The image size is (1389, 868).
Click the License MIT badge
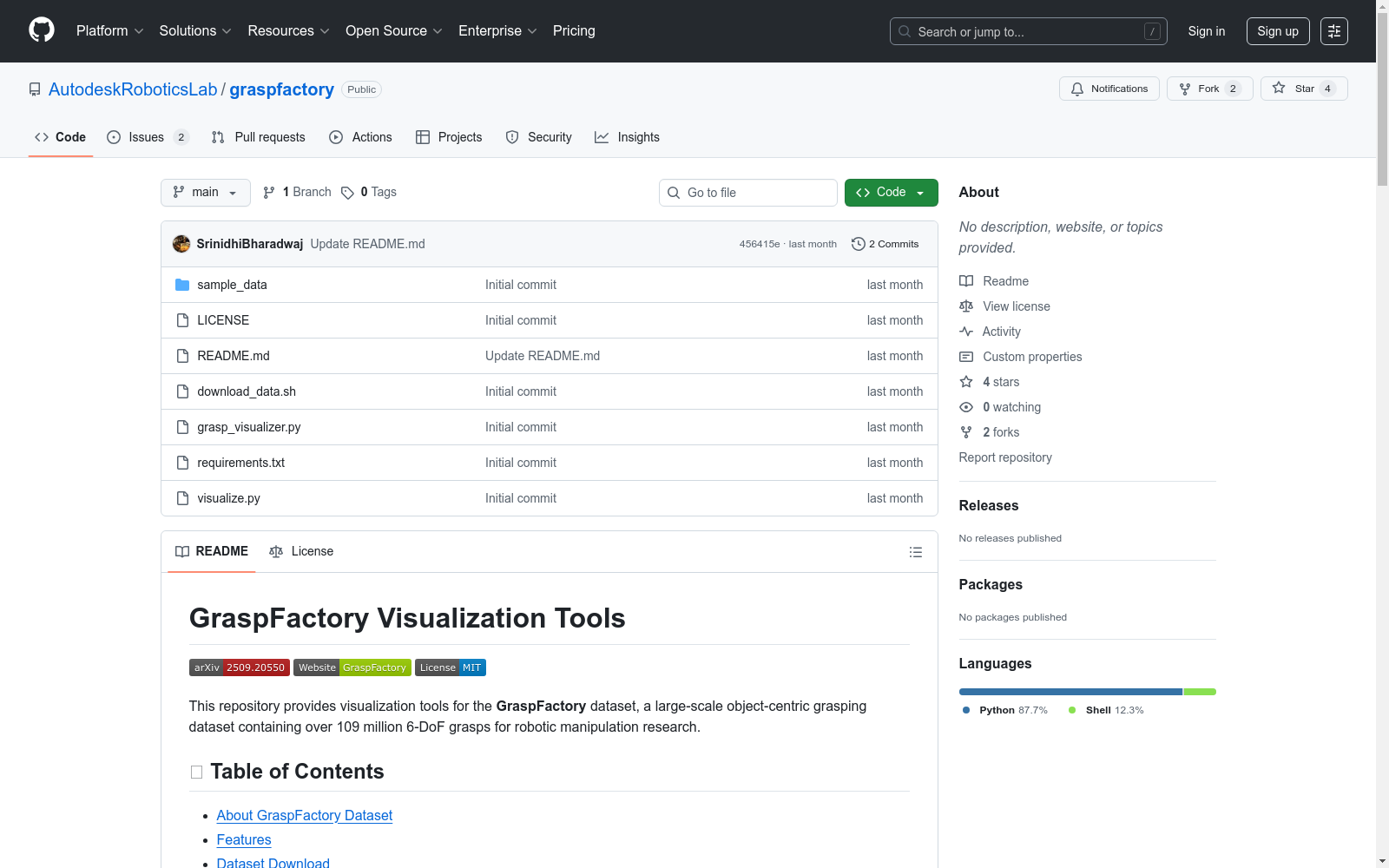click(x=451, y=667)
